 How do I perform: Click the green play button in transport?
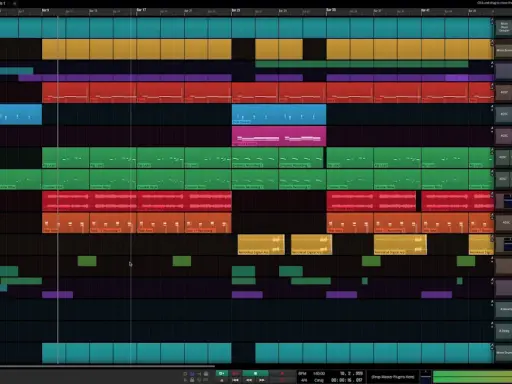click(222, 374)
